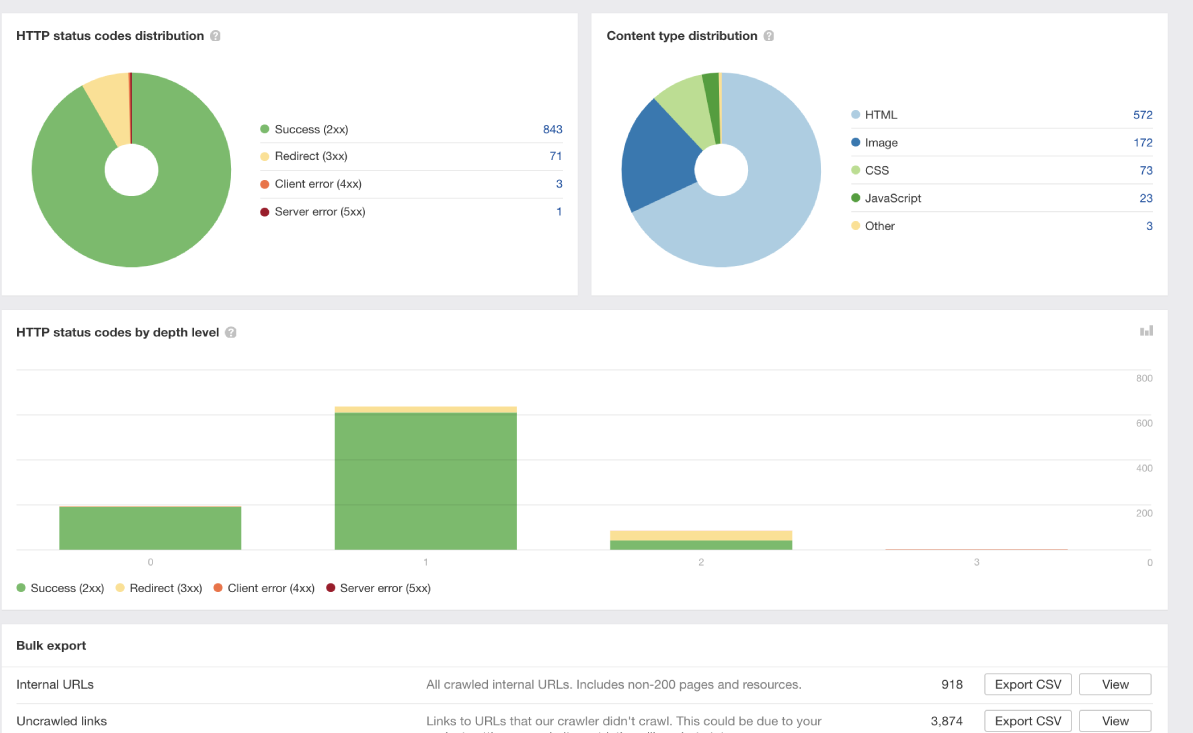Open the Other content type count link
Viewport: 1193px width, 733px height.
click(x=1150, y=226)
